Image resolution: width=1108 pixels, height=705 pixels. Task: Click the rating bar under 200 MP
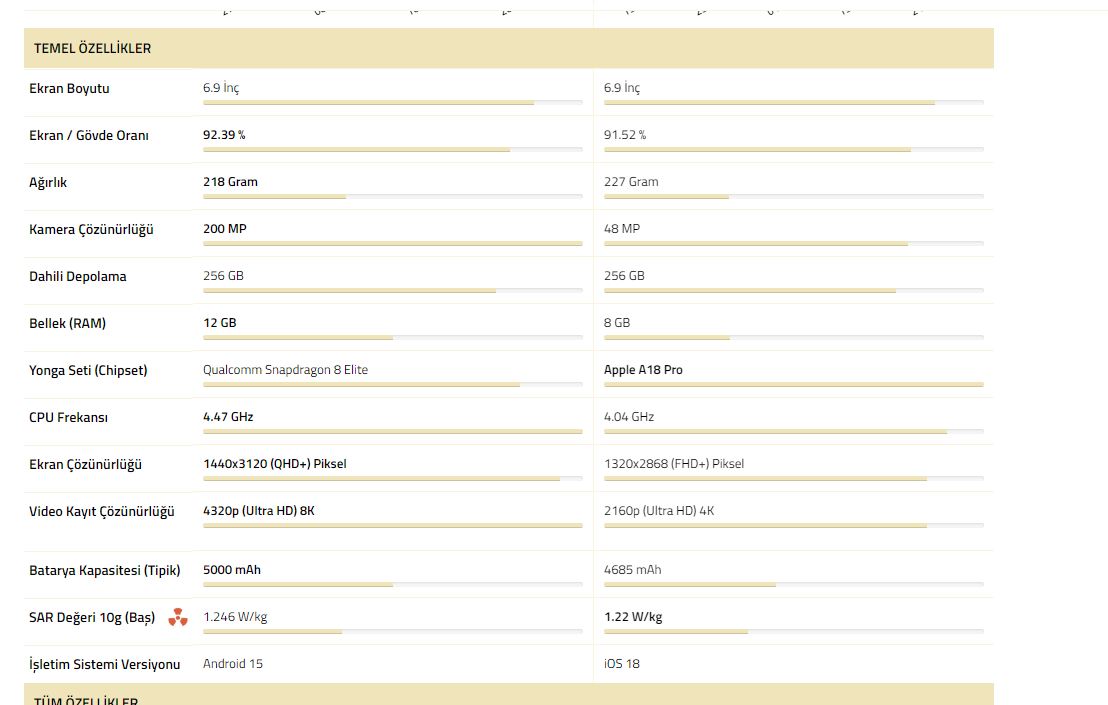[x=393, y=244]
